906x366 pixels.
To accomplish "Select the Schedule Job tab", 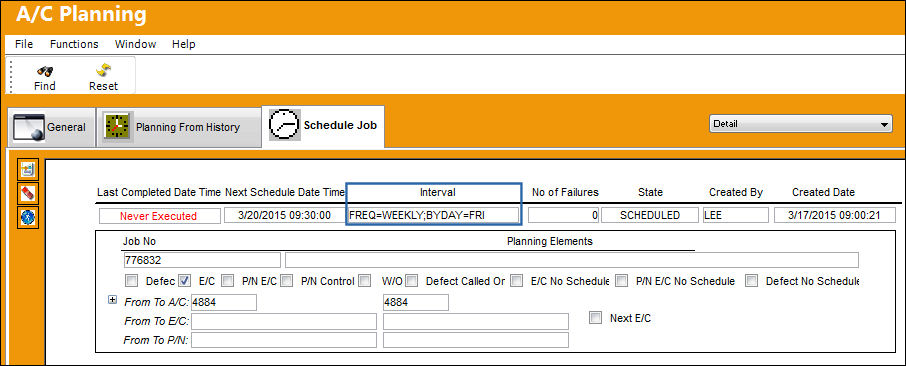I will coord(323,125).
